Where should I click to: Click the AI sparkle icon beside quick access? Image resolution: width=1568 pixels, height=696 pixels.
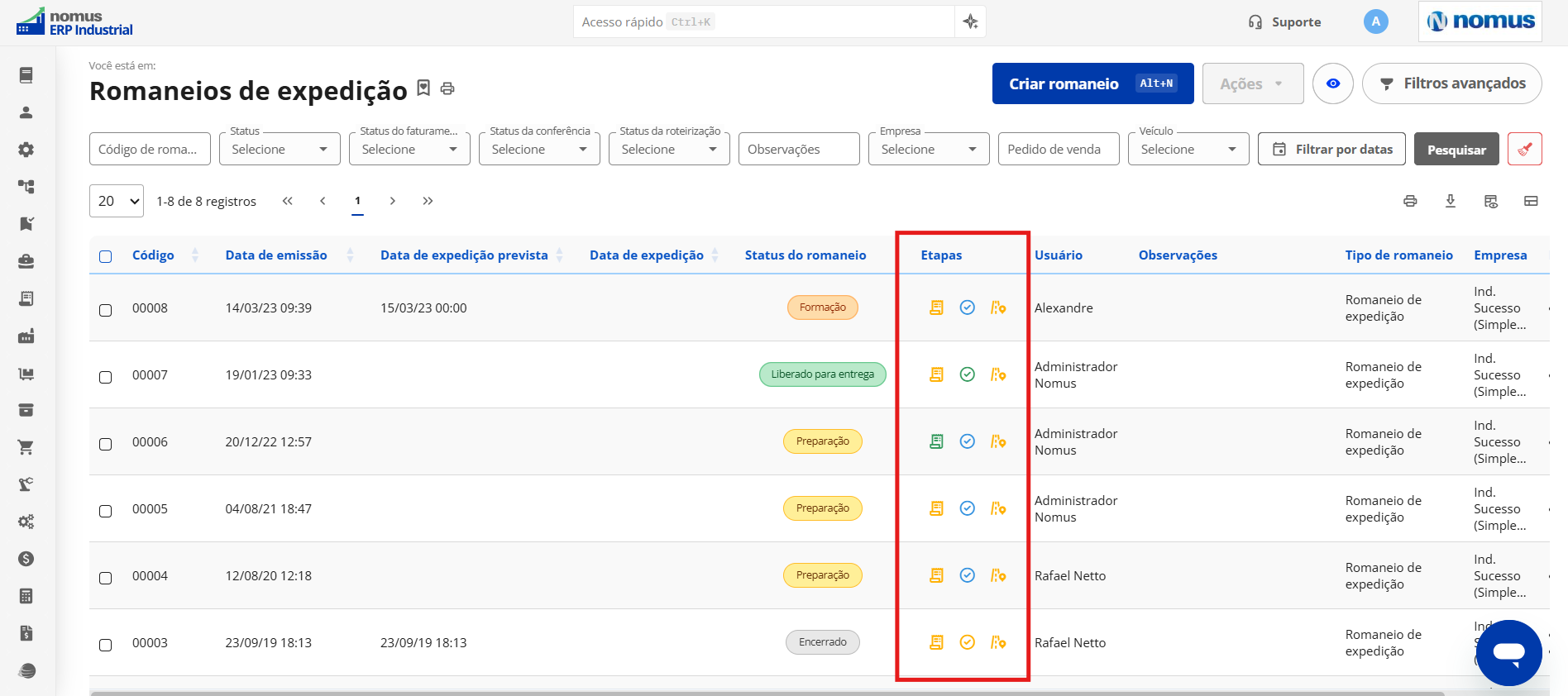(x=971, y=21)
